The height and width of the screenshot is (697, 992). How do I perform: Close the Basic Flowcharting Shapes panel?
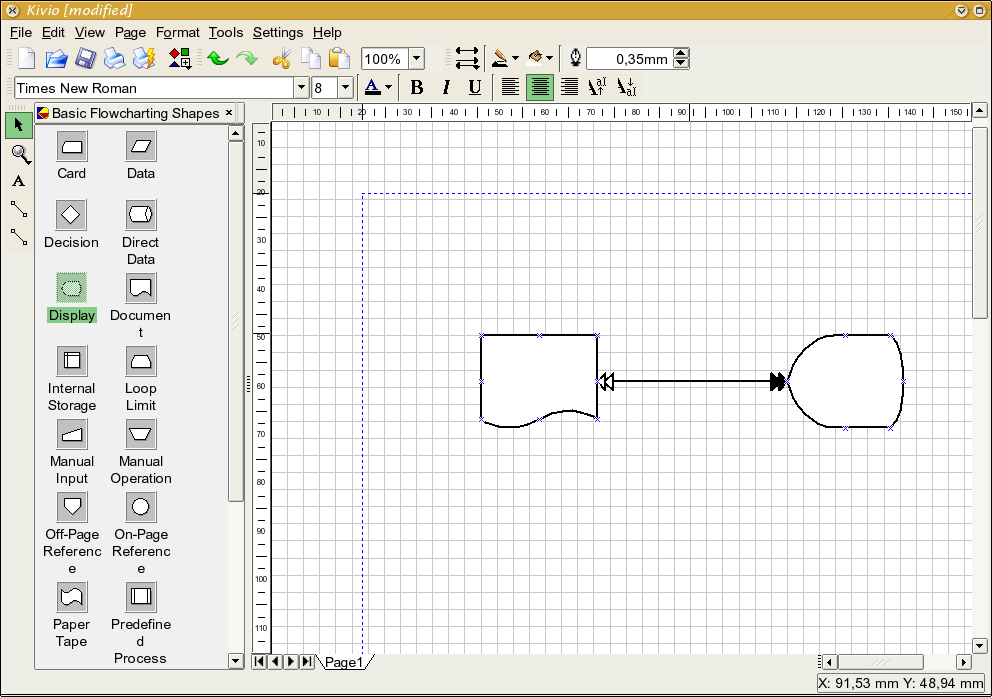[x=229, y=113]
